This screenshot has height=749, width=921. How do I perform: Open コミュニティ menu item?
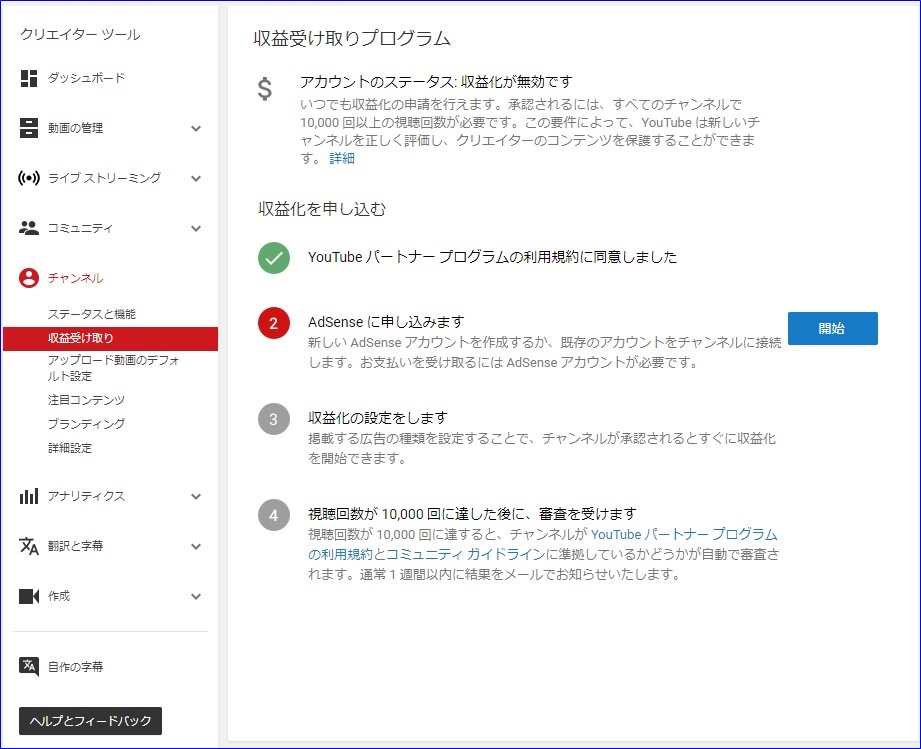[x=80, y=228]
